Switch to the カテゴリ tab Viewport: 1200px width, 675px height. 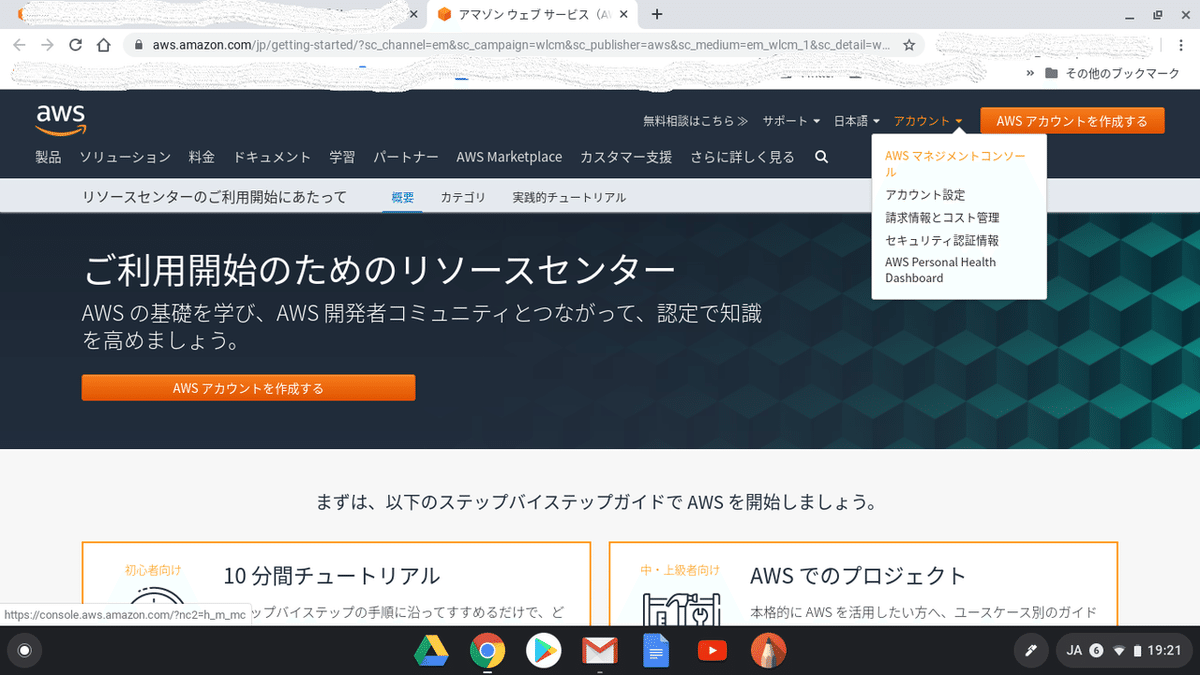click(463, 197)
